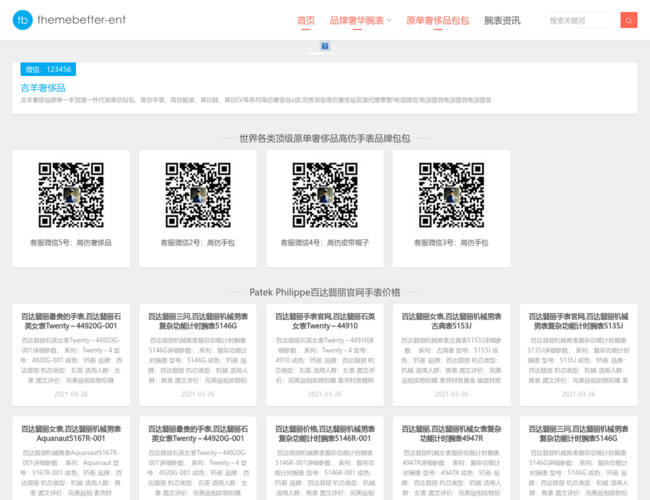The width and height of the screenshot is (650, 500).
Task: Click caption 客服微信5号: 高仿奢侈品
Action: point(71,243)
